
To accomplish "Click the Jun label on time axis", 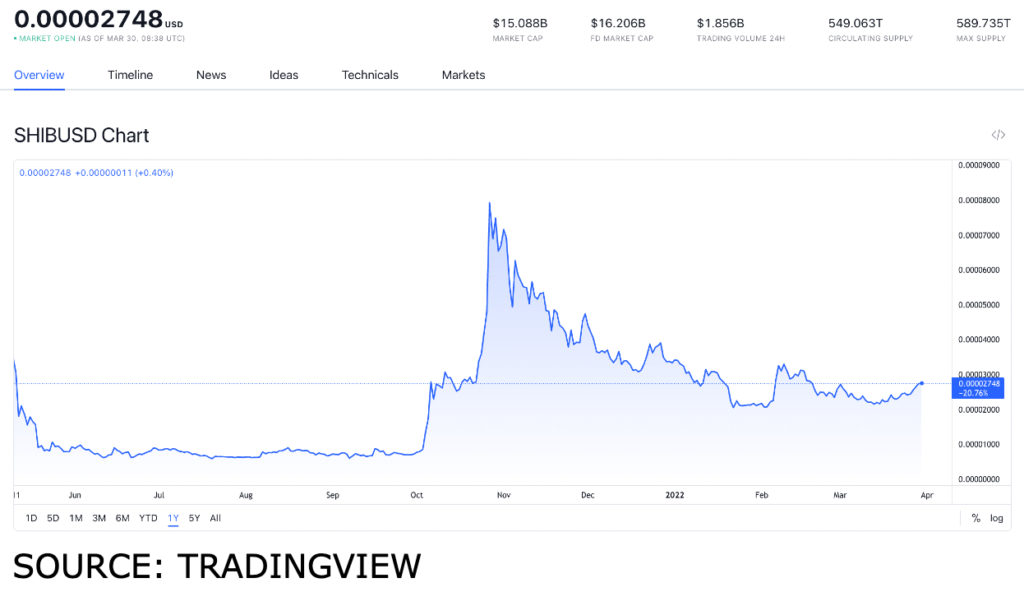I will point(75,495).
